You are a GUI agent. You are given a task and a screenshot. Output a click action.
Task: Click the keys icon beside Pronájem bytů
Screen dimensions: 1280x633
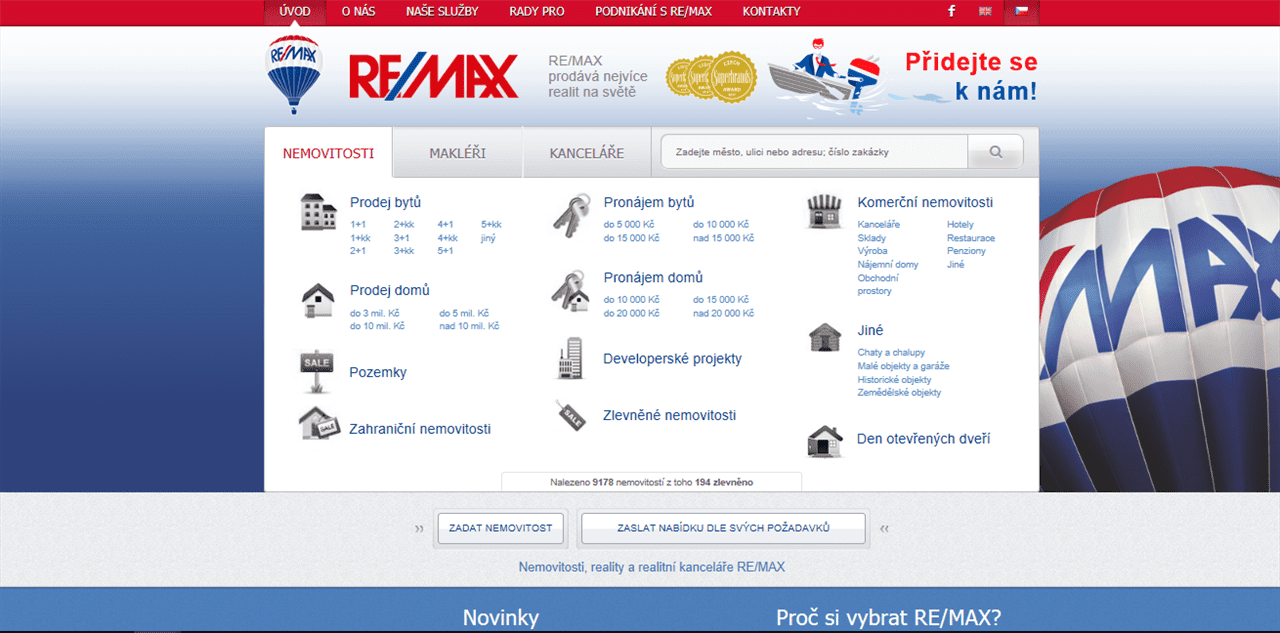tap(571, 216)
